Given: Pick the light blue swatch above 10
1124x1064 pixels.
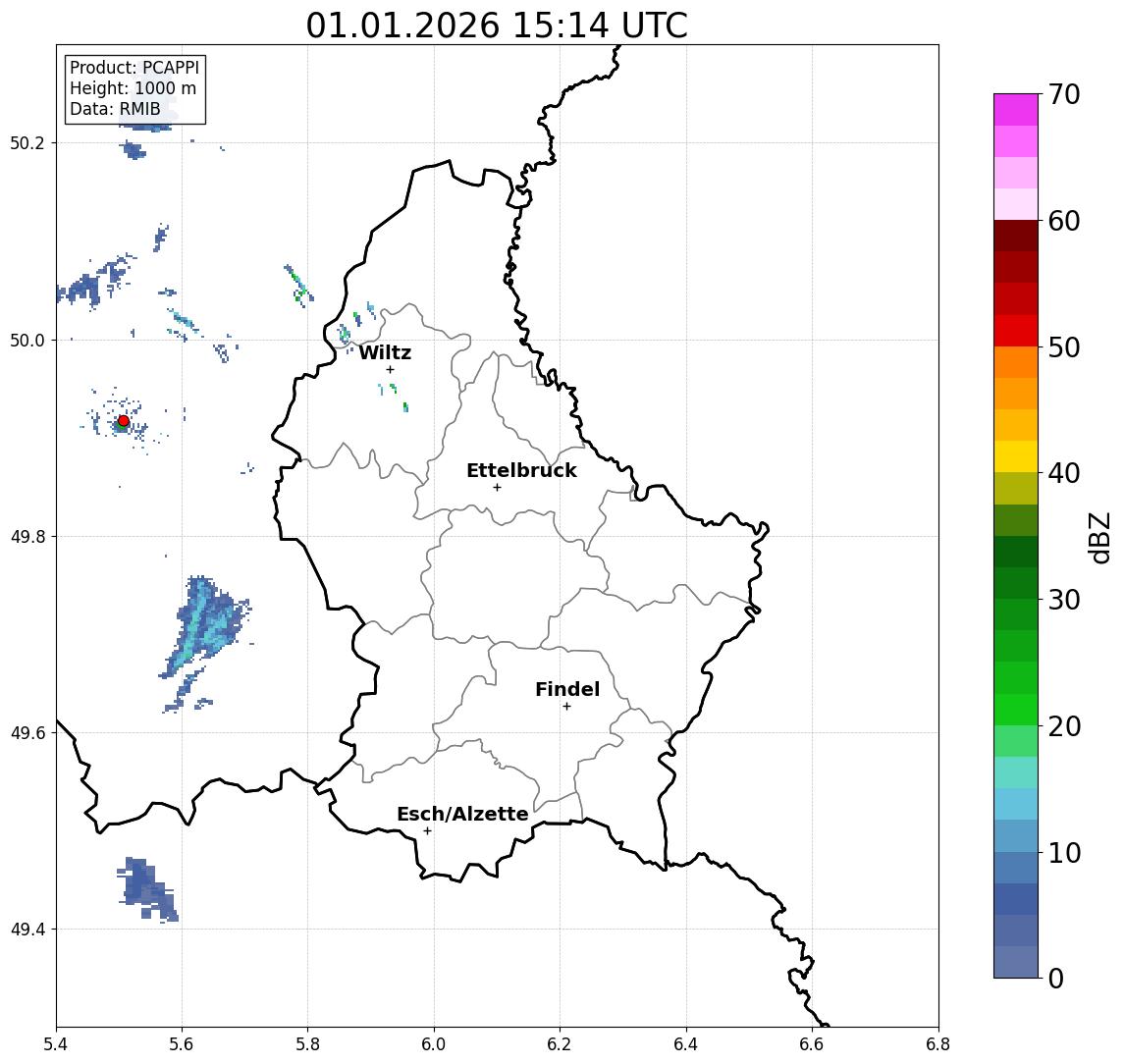Looking at the screenshot, I should click(1016, 835).
